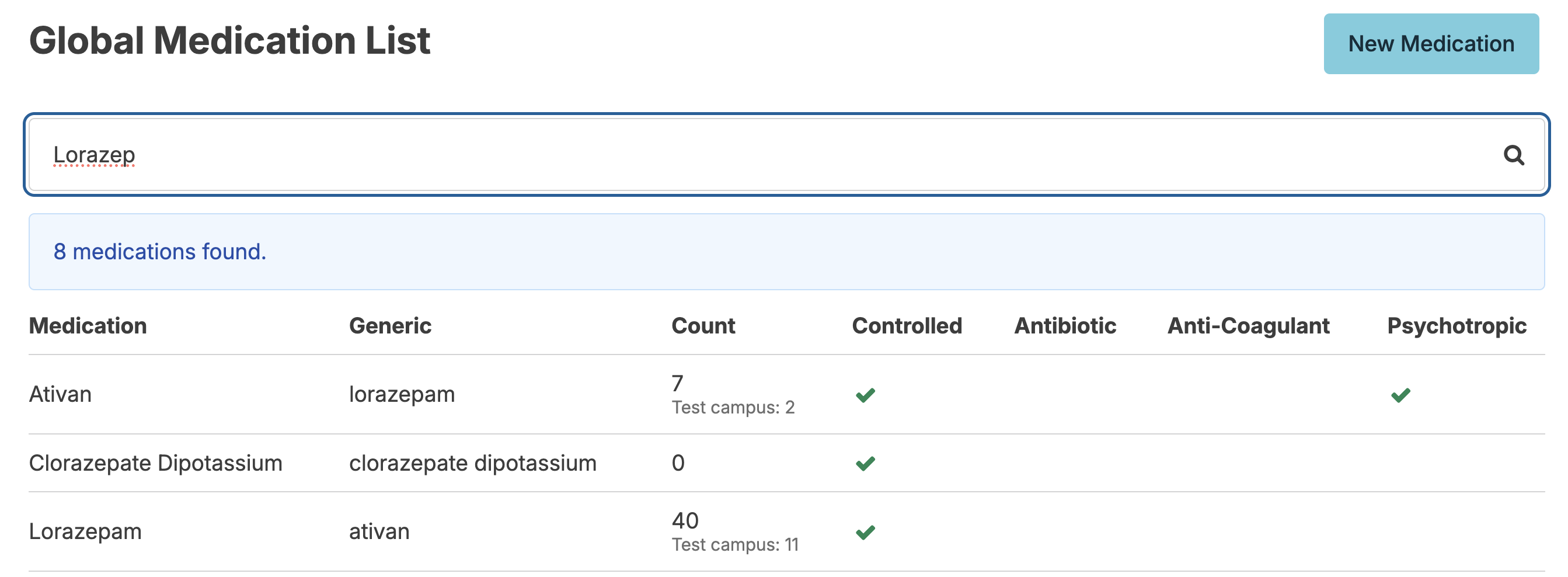Click the lorazepam generic name cell

(x=402, y=394)
